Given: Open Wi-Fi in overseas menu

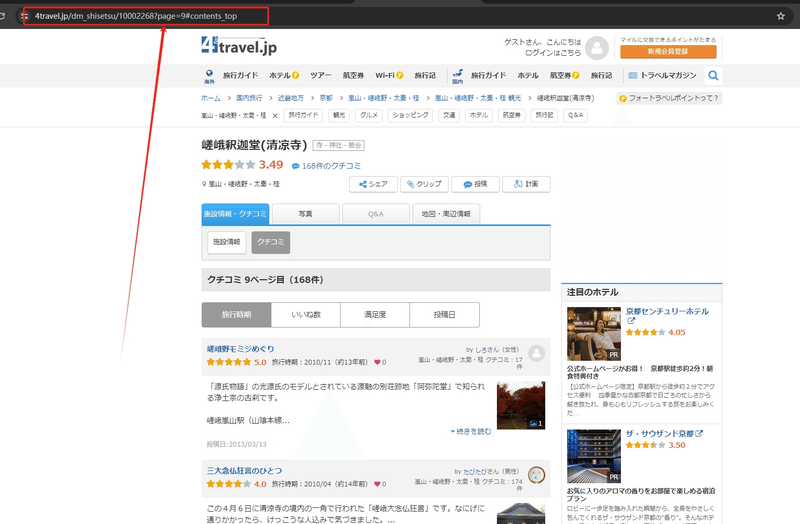Looking at the screenshot, I should (389, 76).
